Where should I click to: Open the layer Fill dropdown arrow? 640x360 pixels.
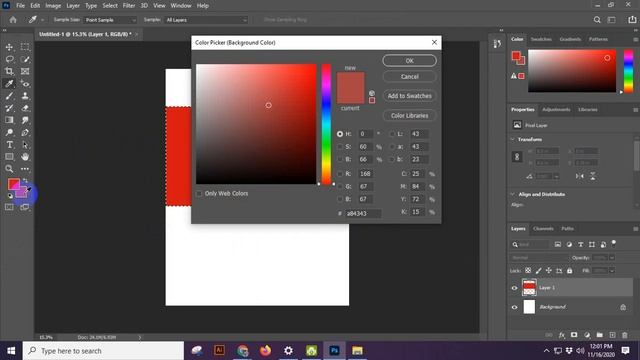[x=612, y=271]
